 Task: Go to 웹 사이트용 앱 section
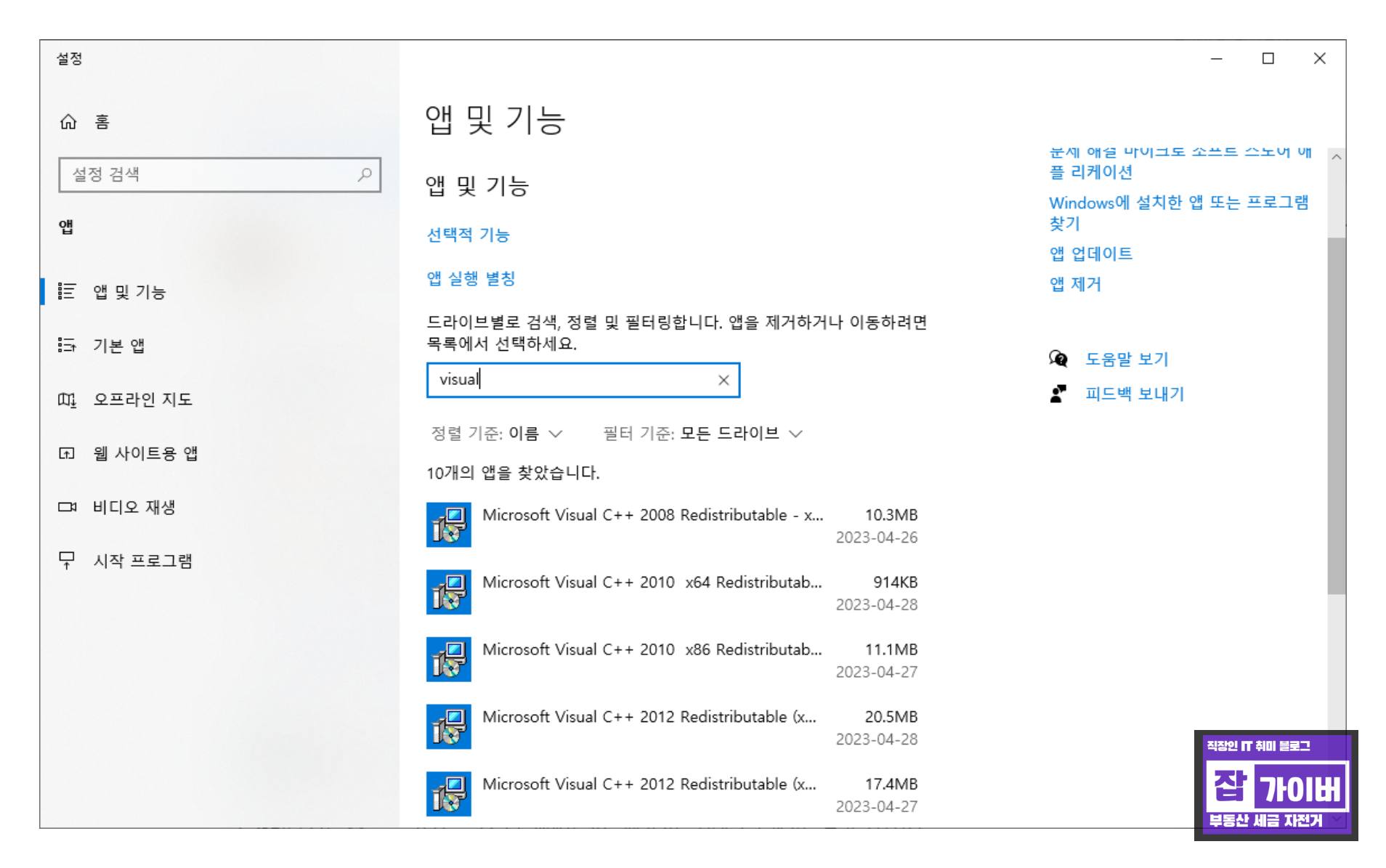219,453
